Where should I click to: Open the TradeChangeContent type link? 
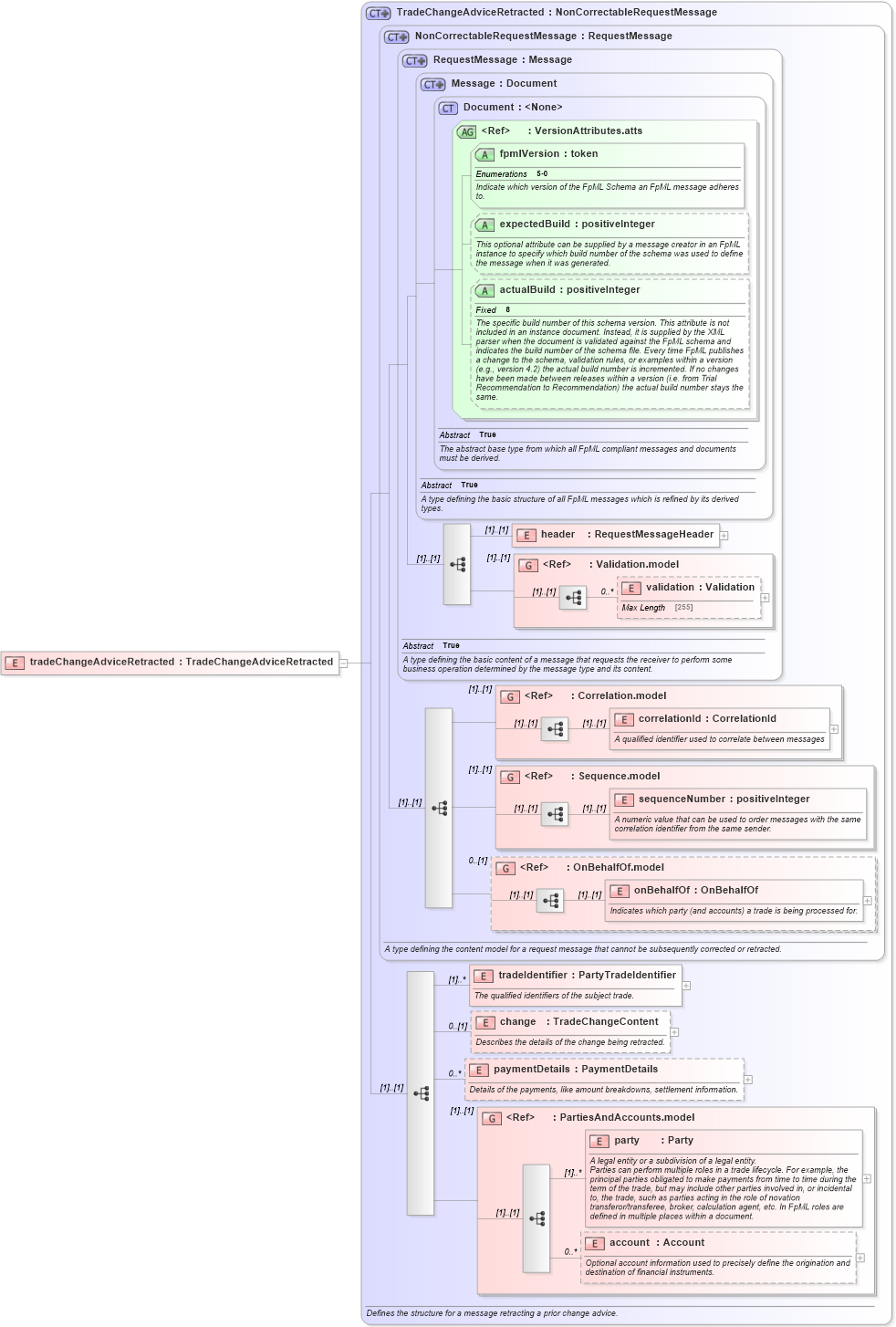point(606,1022)
